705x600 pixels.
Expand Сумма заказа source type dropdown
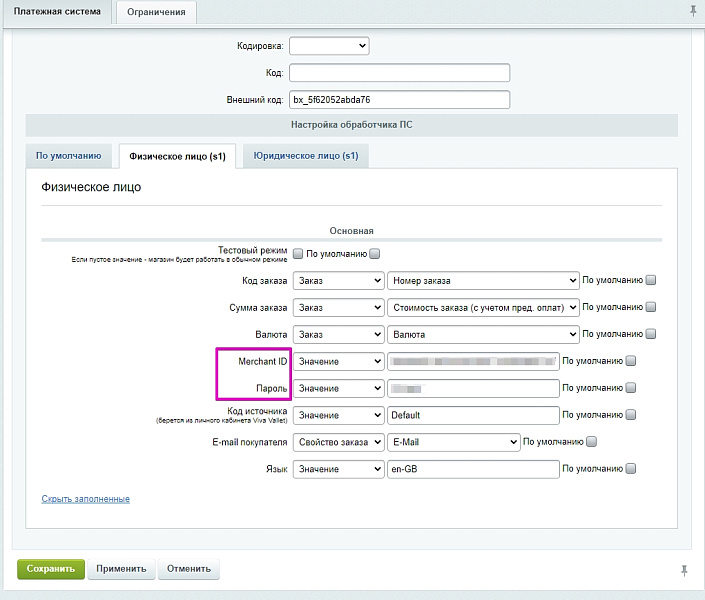tap(338, 307)
